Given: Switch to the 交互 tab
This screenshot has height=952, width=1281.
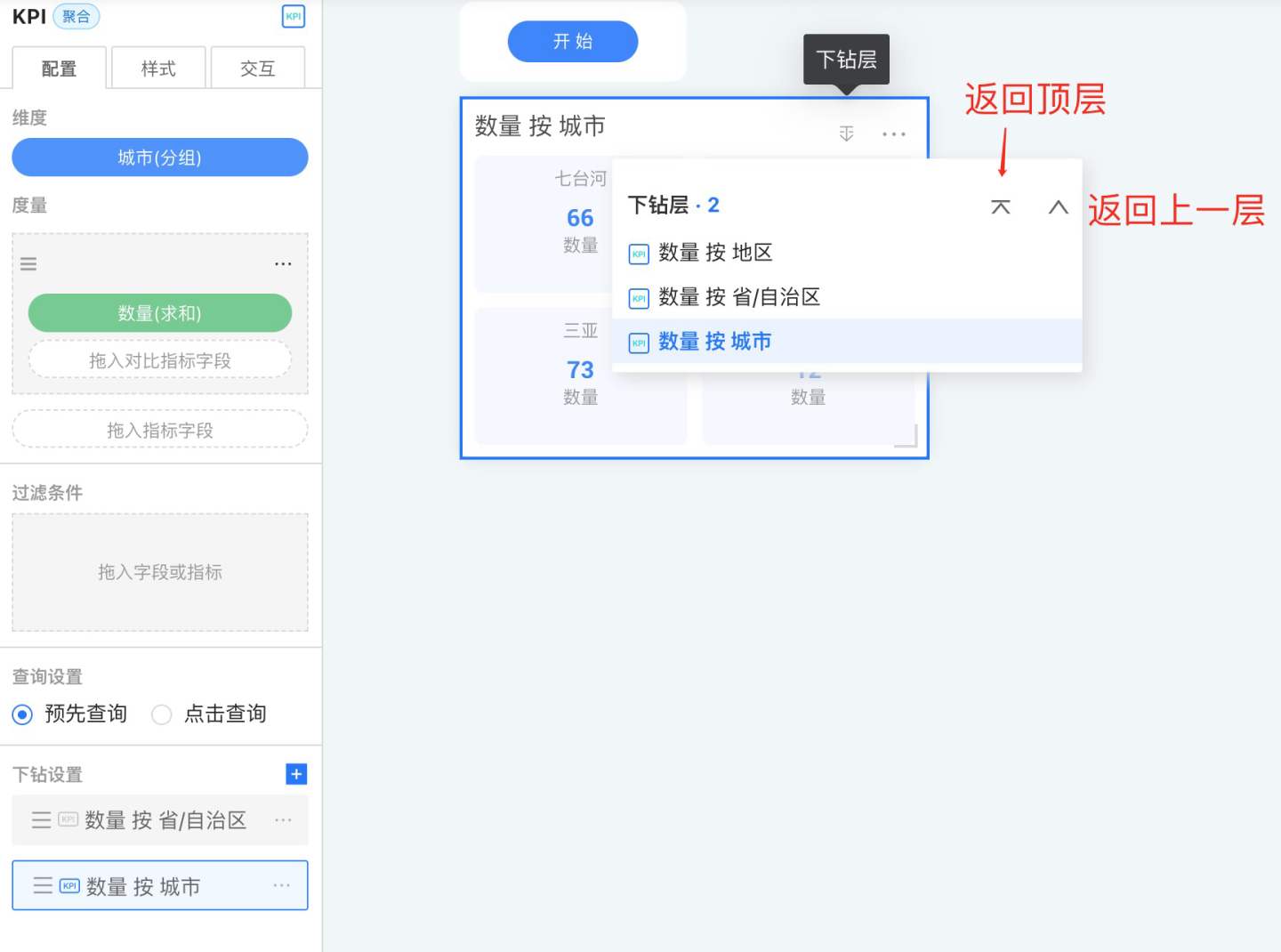Looking at the screenshot, I should pos(258,69).
